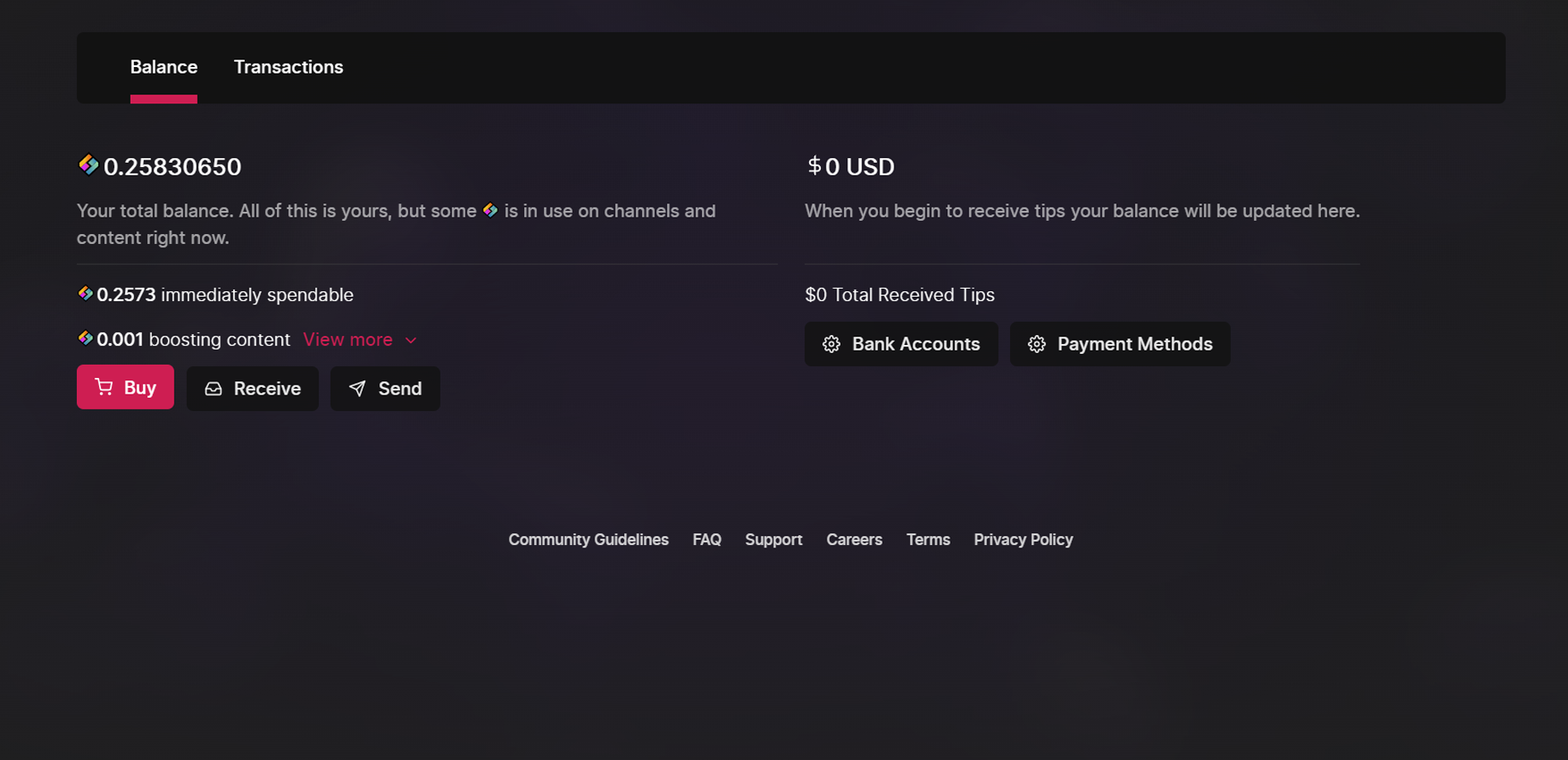The height and width of the screenshot is (760, 1568).
Task: Click the dollar sign icon by USD balance
Action: 814,165
